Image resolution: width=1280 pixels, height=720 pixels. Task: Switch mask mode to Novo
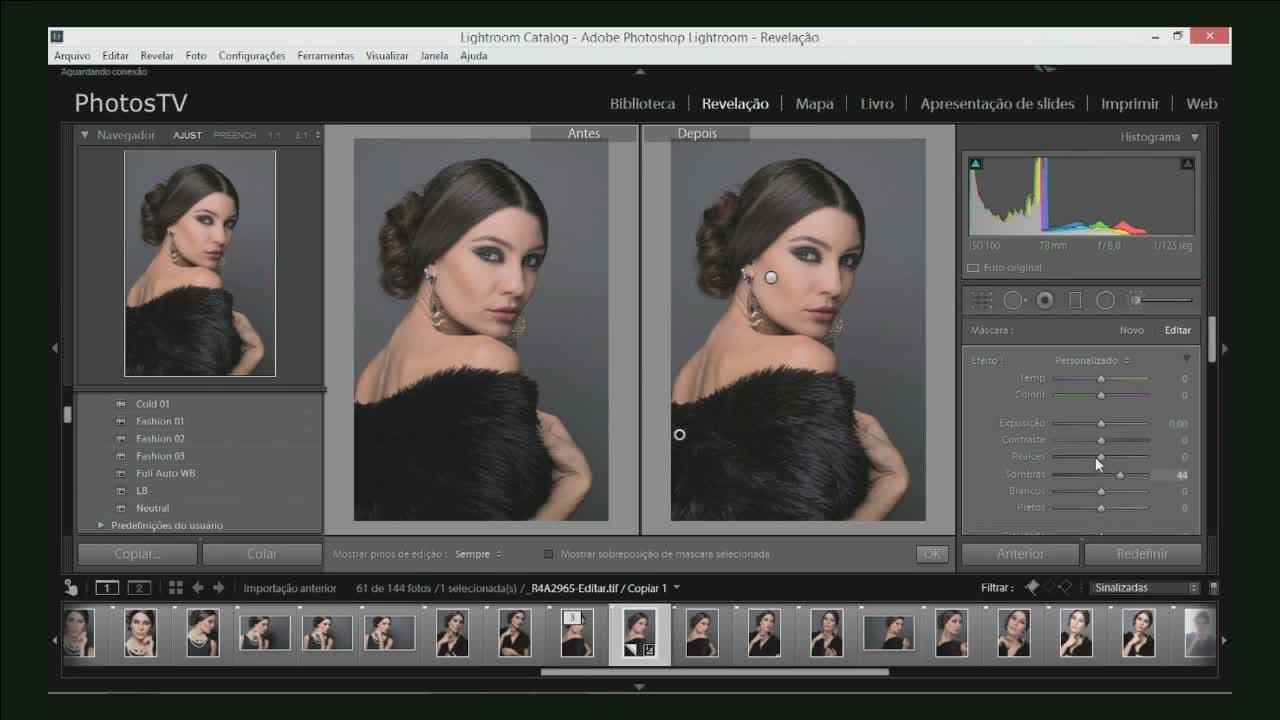pos(1131,330)
